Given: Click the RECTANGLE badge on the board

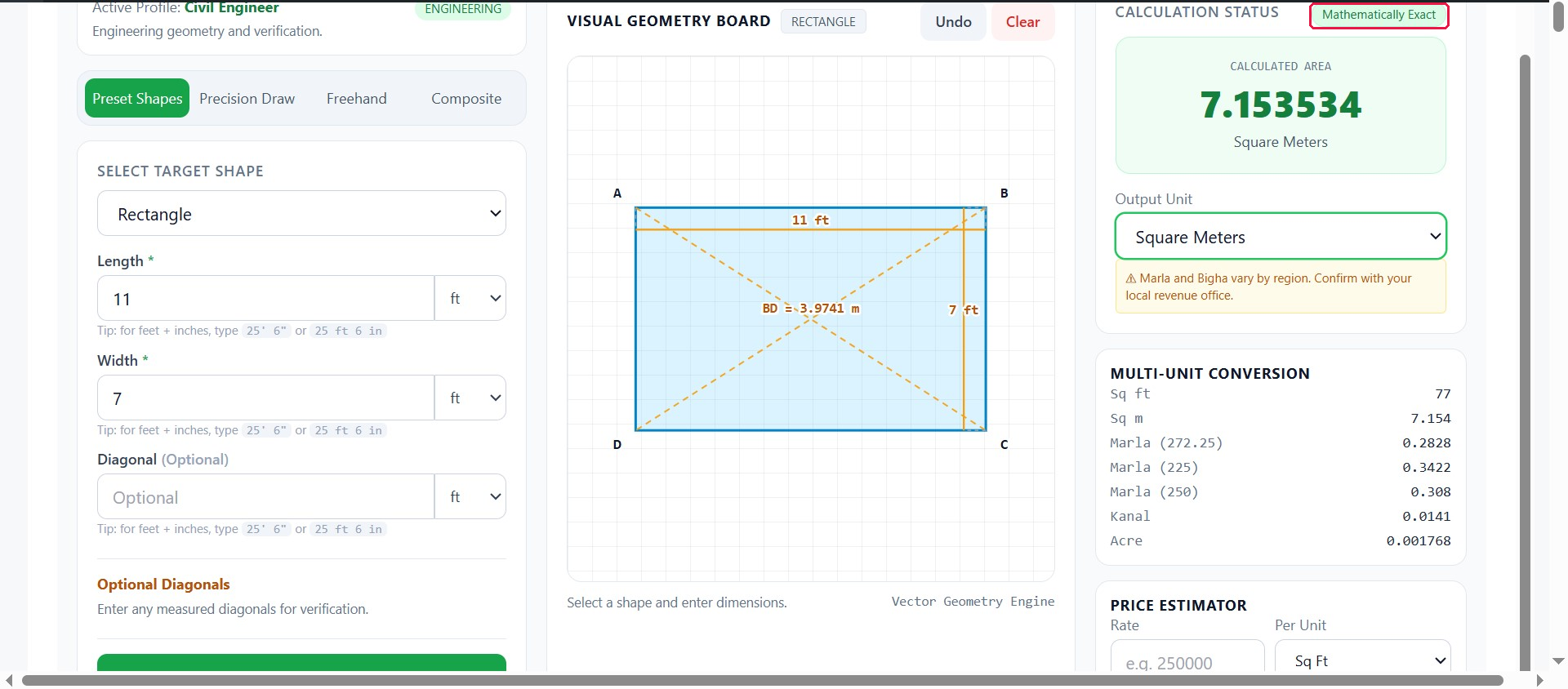Looking at the screenshot, I should [823, 22].
